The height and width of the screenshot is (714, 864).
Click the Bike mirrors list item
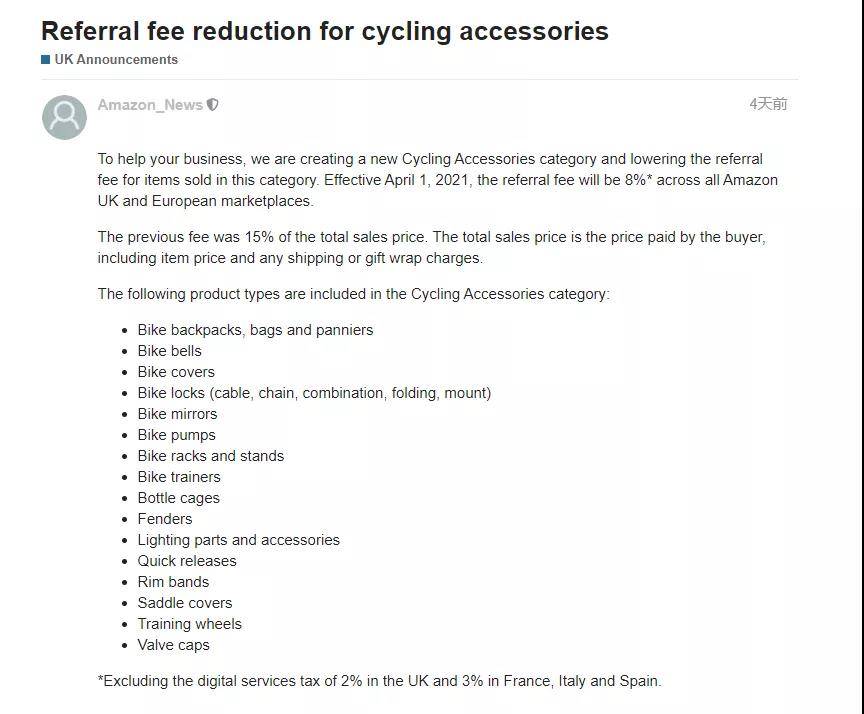177,414
